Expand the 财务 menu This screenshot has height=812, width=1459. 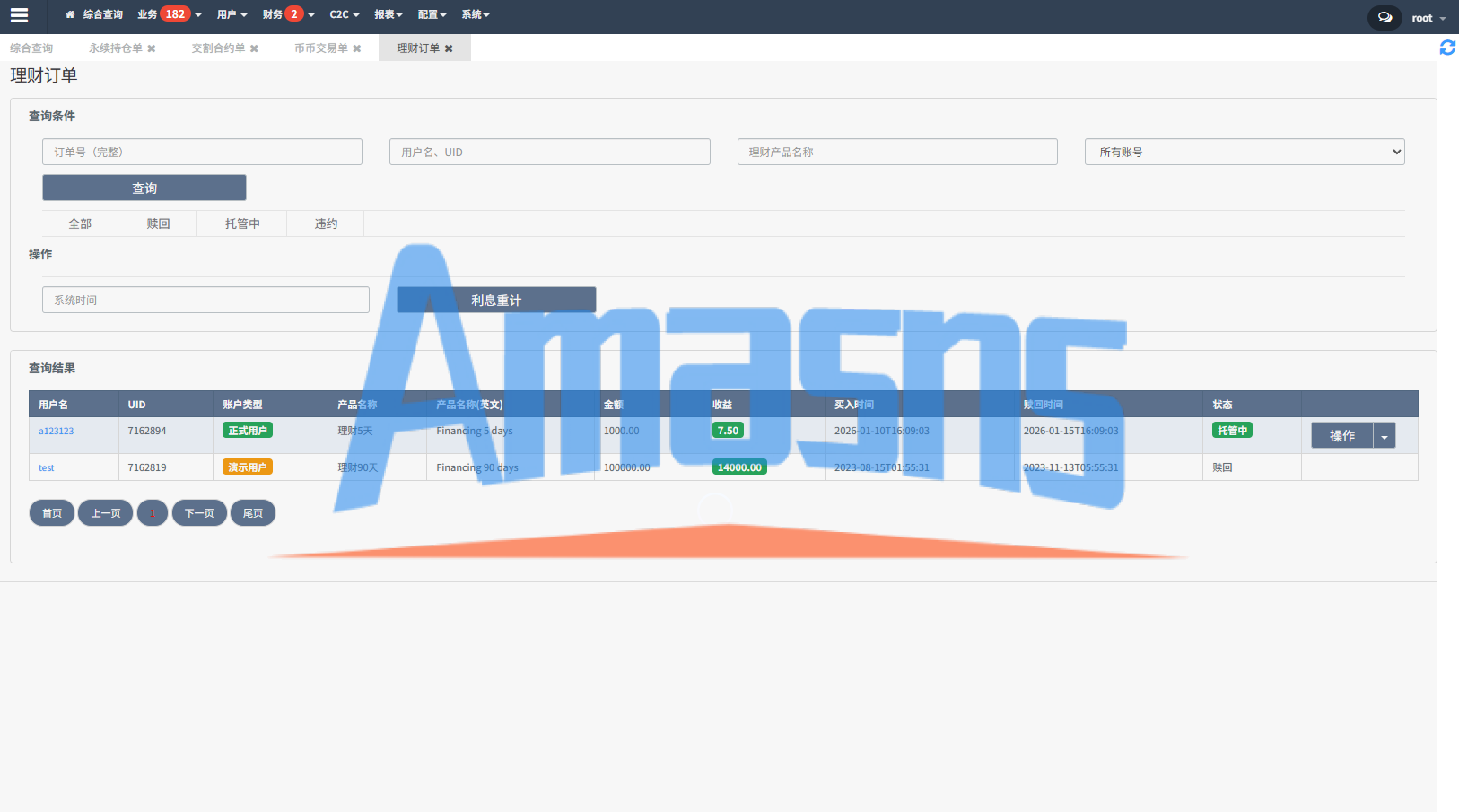click(x=288, y=14)
